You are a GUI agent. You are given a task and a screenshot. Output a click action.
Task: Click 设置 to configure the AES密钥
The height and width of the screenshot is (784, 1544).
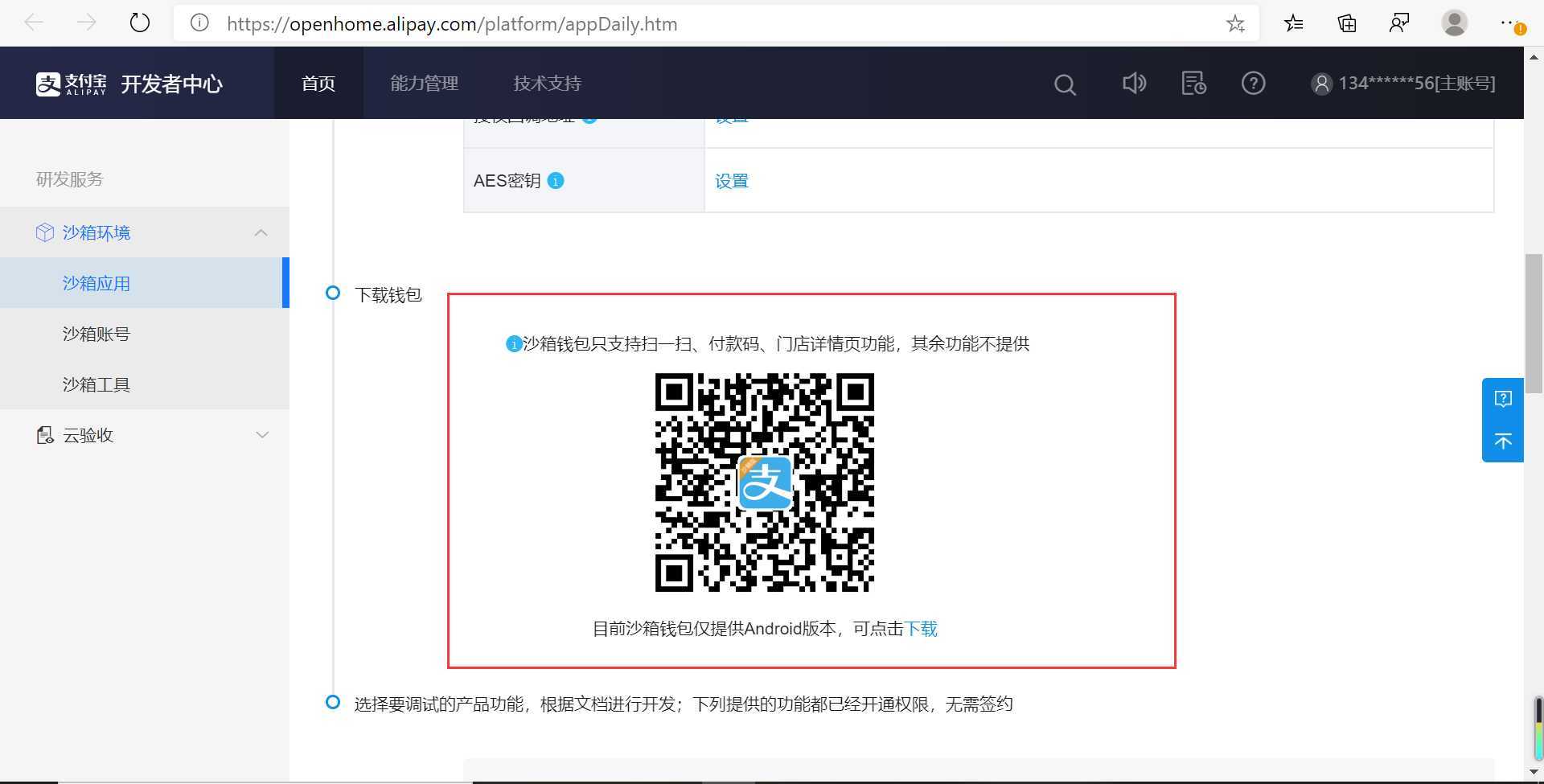tap(731, 180)
